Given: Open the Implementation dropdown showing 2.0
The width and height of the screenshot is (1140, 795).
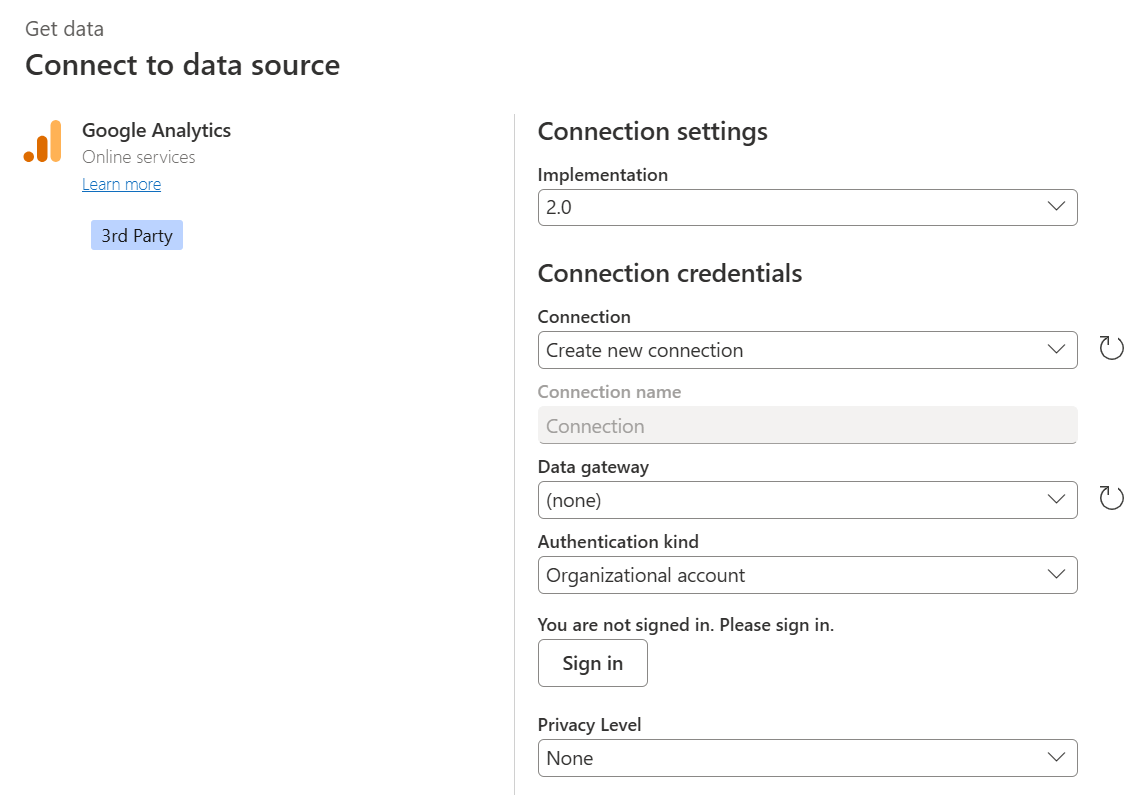Looking at the screenshot, I should click(807, 207).
